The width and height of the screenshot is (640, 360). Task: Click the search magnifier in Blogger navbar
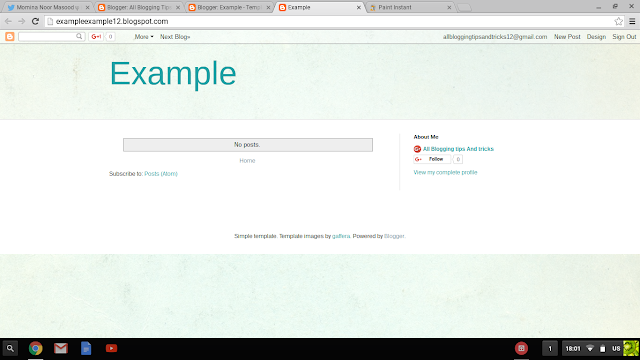(x=79, y=36)
